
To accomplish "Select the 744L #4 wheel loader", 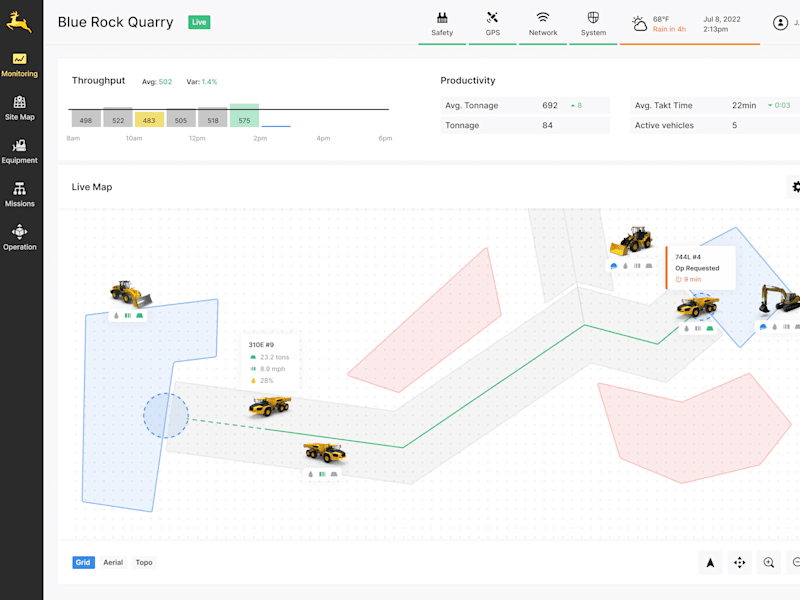I will click(632, 241).
